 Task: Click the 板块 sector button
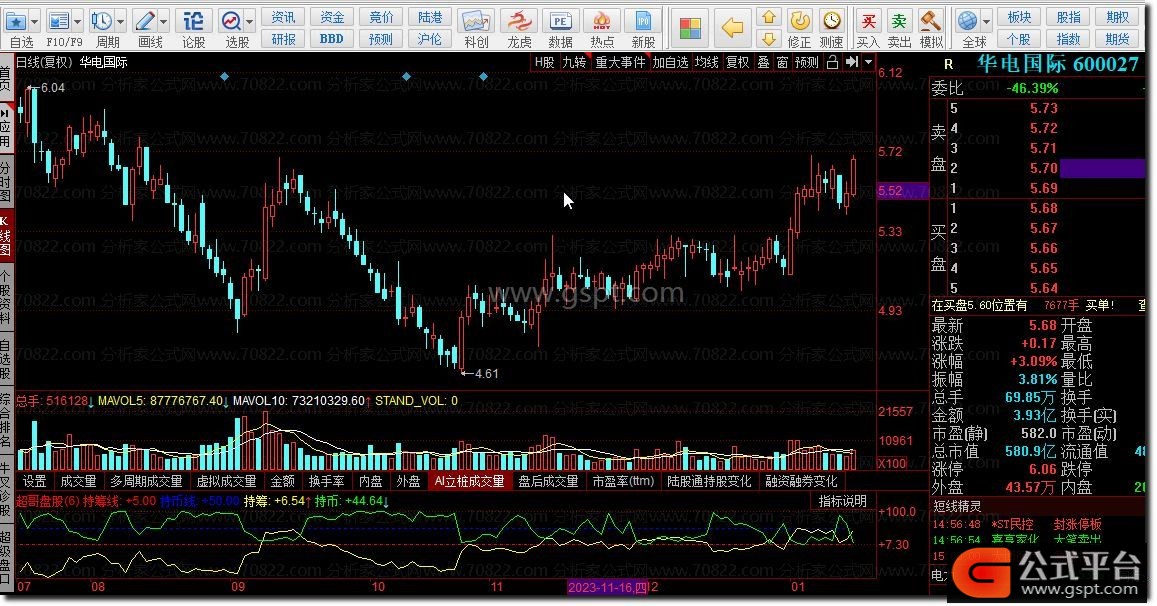(x=1019, y=17)
